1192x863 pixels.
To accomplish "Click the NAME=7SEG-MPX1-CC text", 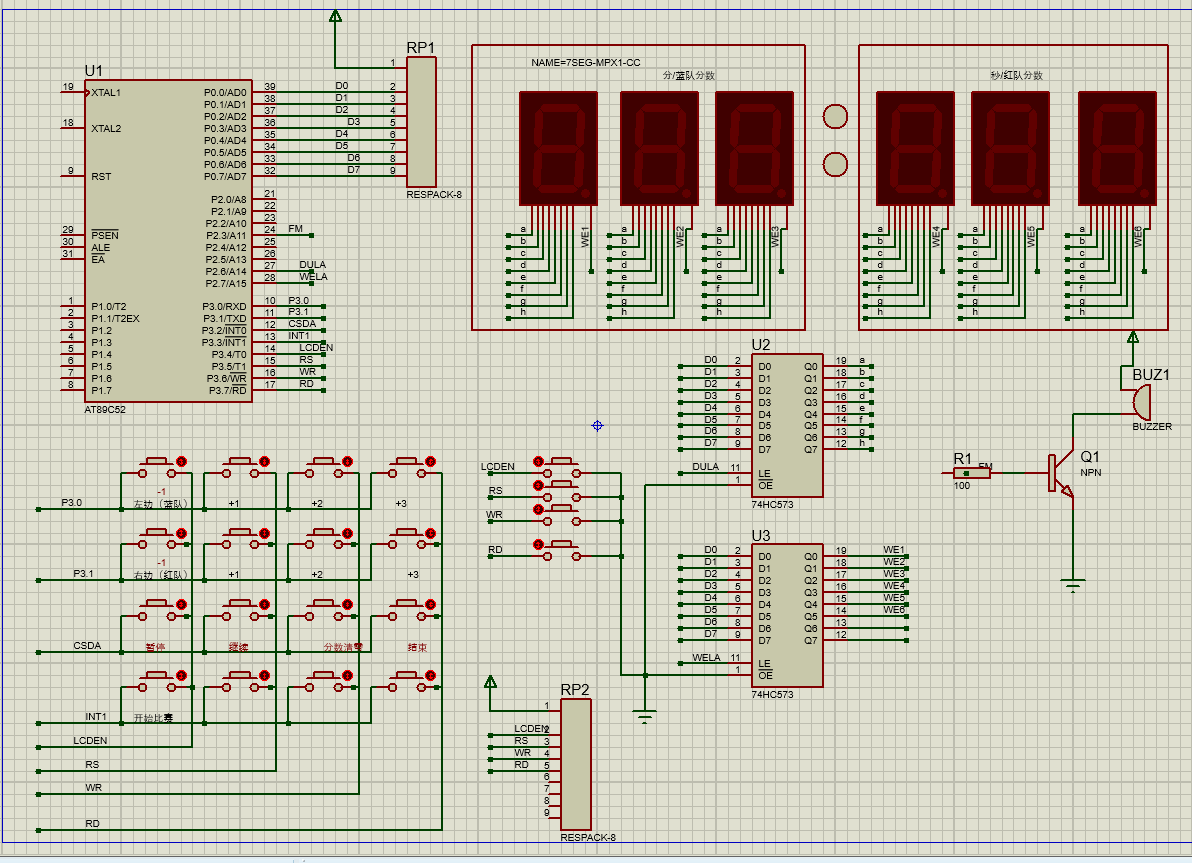I will [x=585, y=62].
